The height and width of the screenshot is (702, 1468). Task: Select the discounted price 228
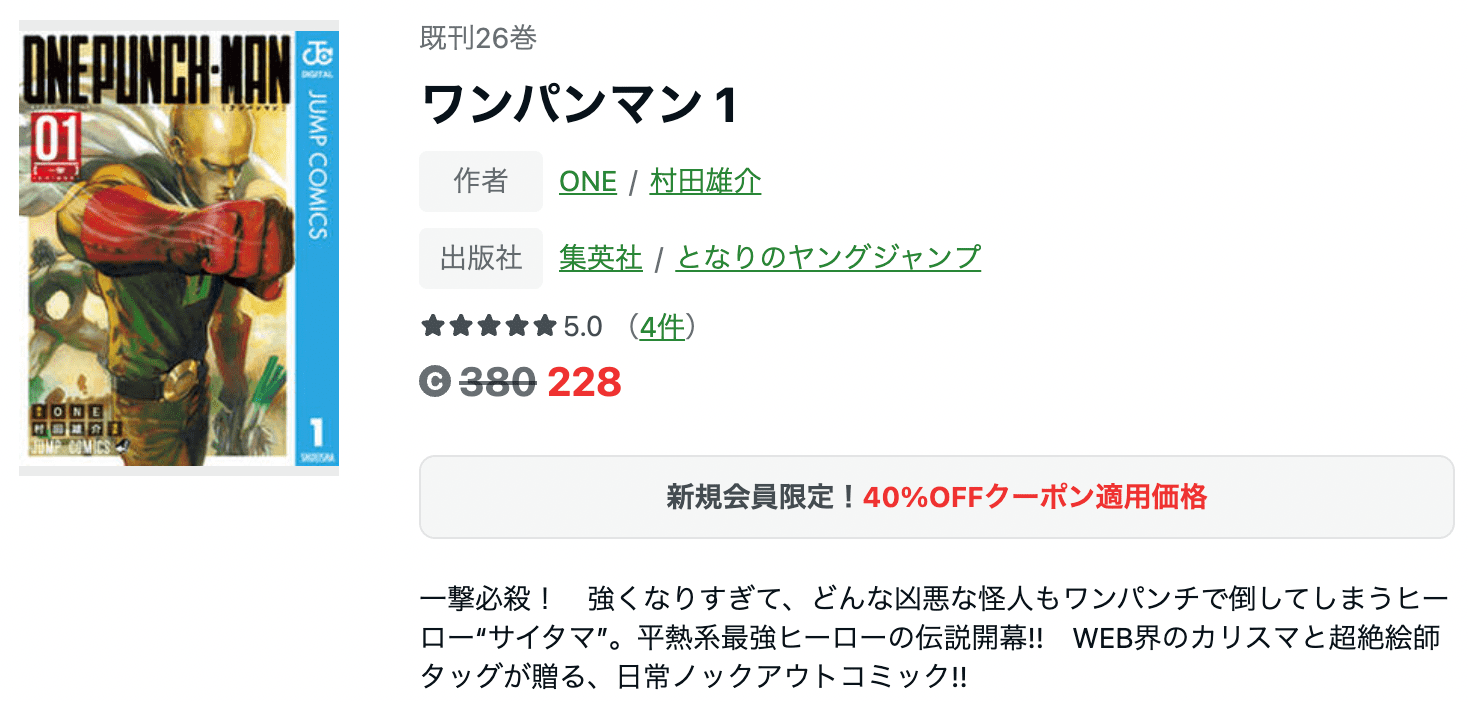585,382
